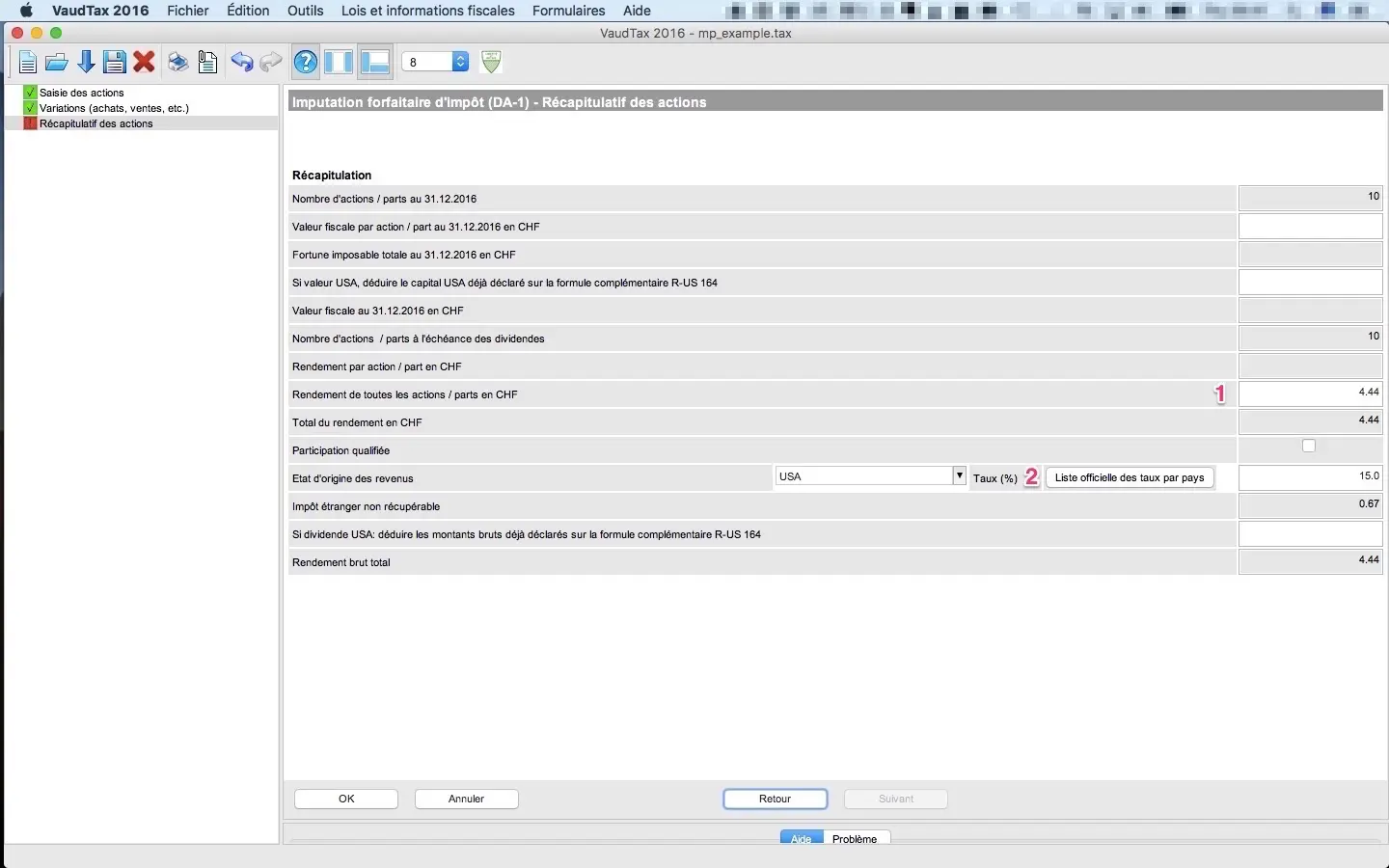
Task: Click the 'Rendement par action / part en CHF' label
Action: 377,366
